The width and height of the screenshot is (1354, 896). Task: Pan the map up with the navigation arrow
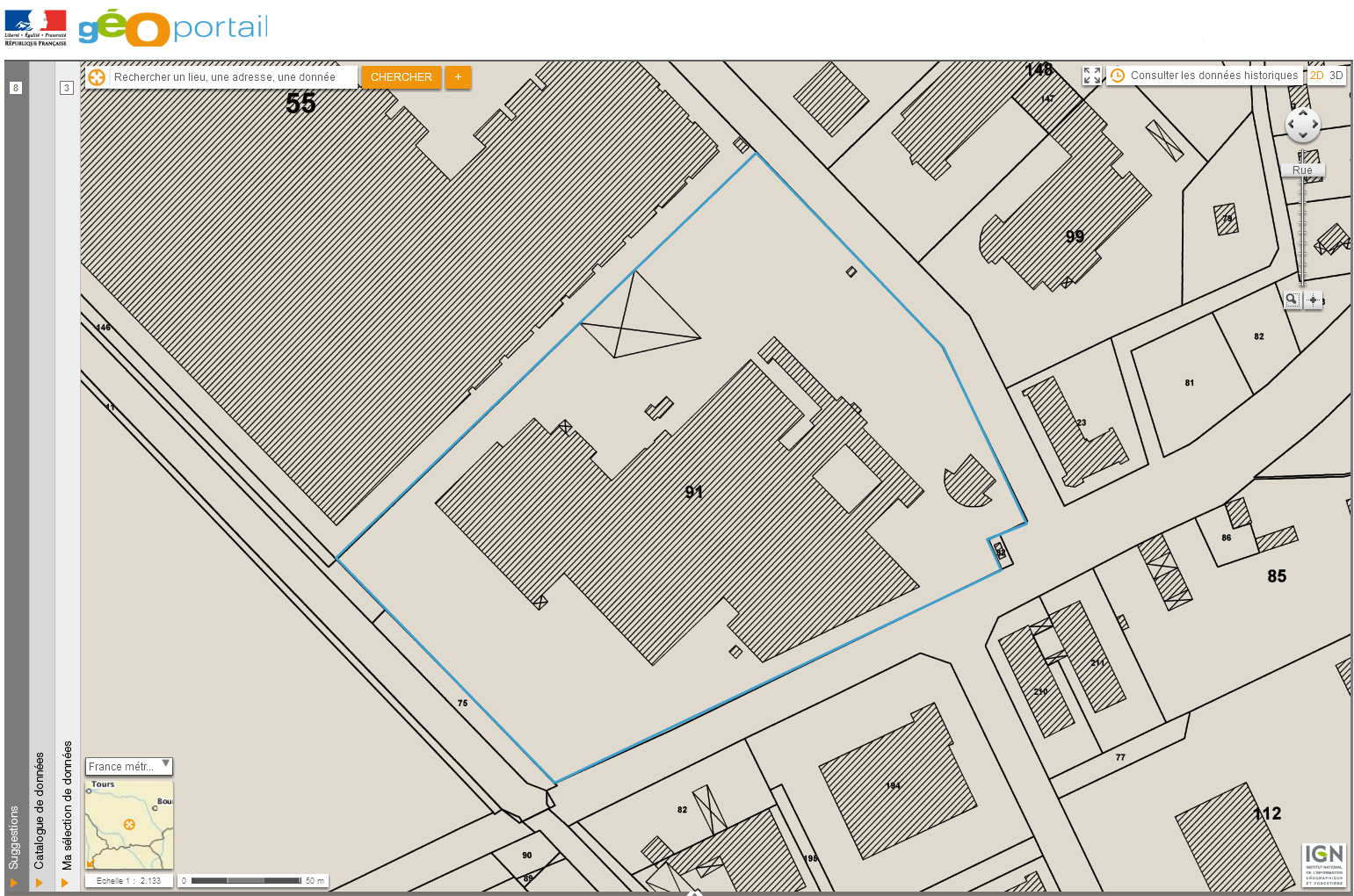(x=1302, y=113)
